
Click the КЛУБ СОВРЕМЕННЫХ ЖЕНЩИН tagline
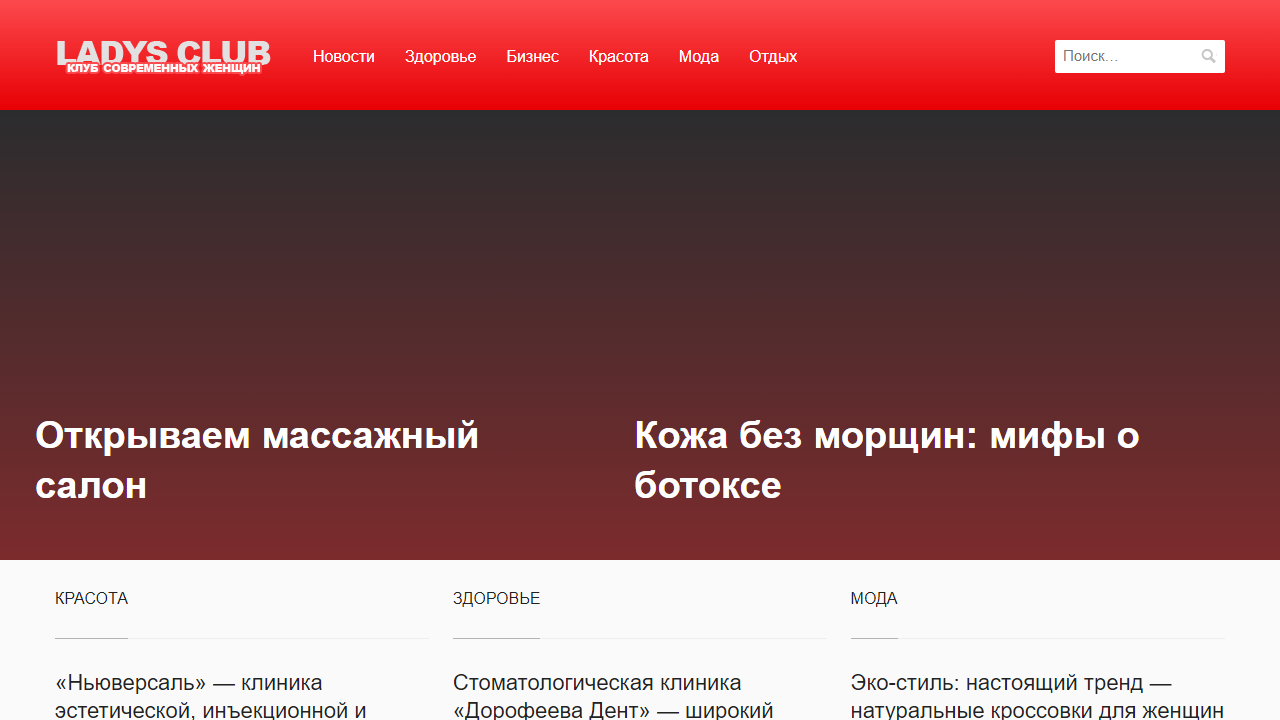(163, 69)
